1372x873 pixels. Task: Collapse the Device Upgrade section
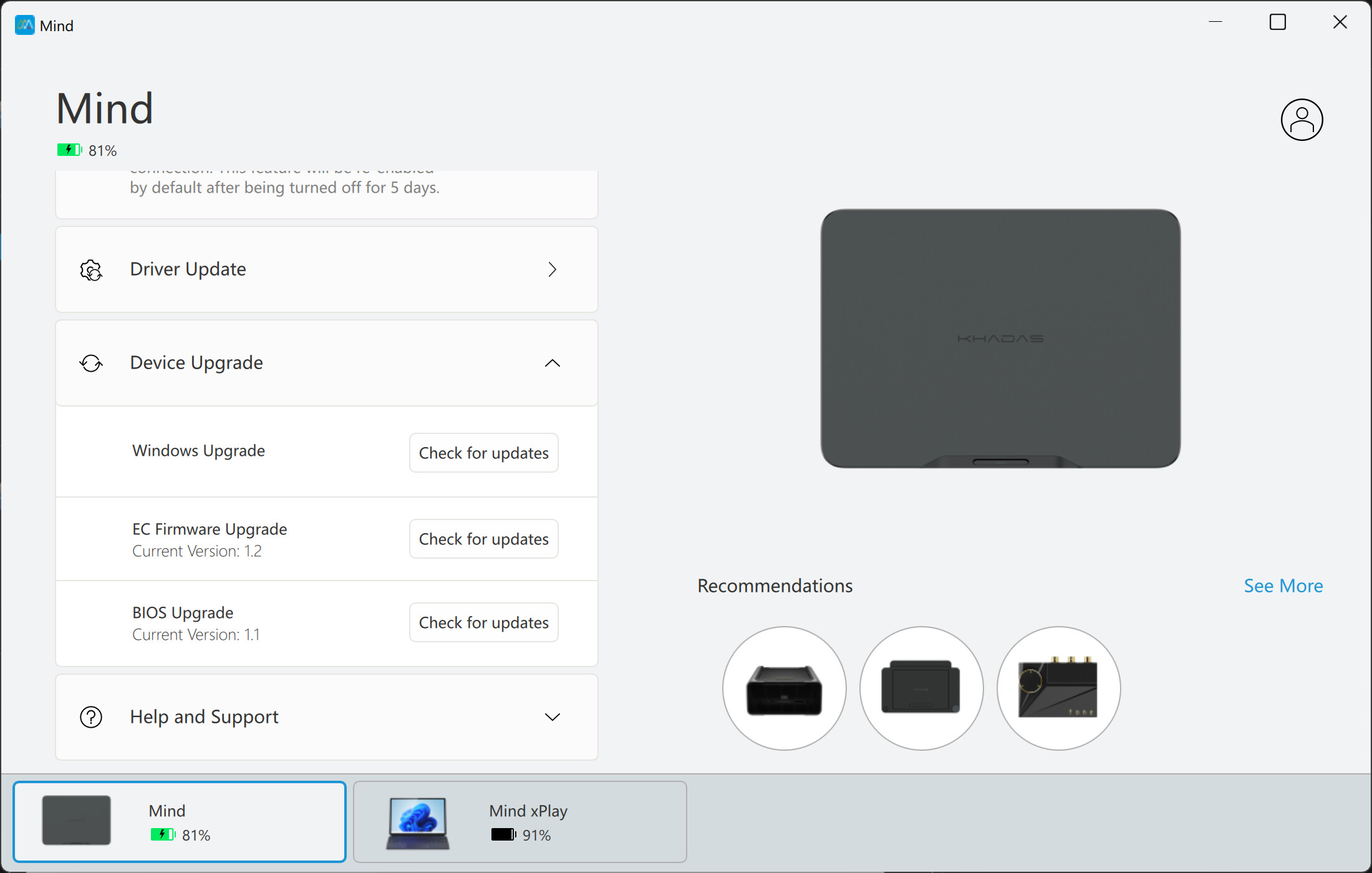tap(552, 363)
